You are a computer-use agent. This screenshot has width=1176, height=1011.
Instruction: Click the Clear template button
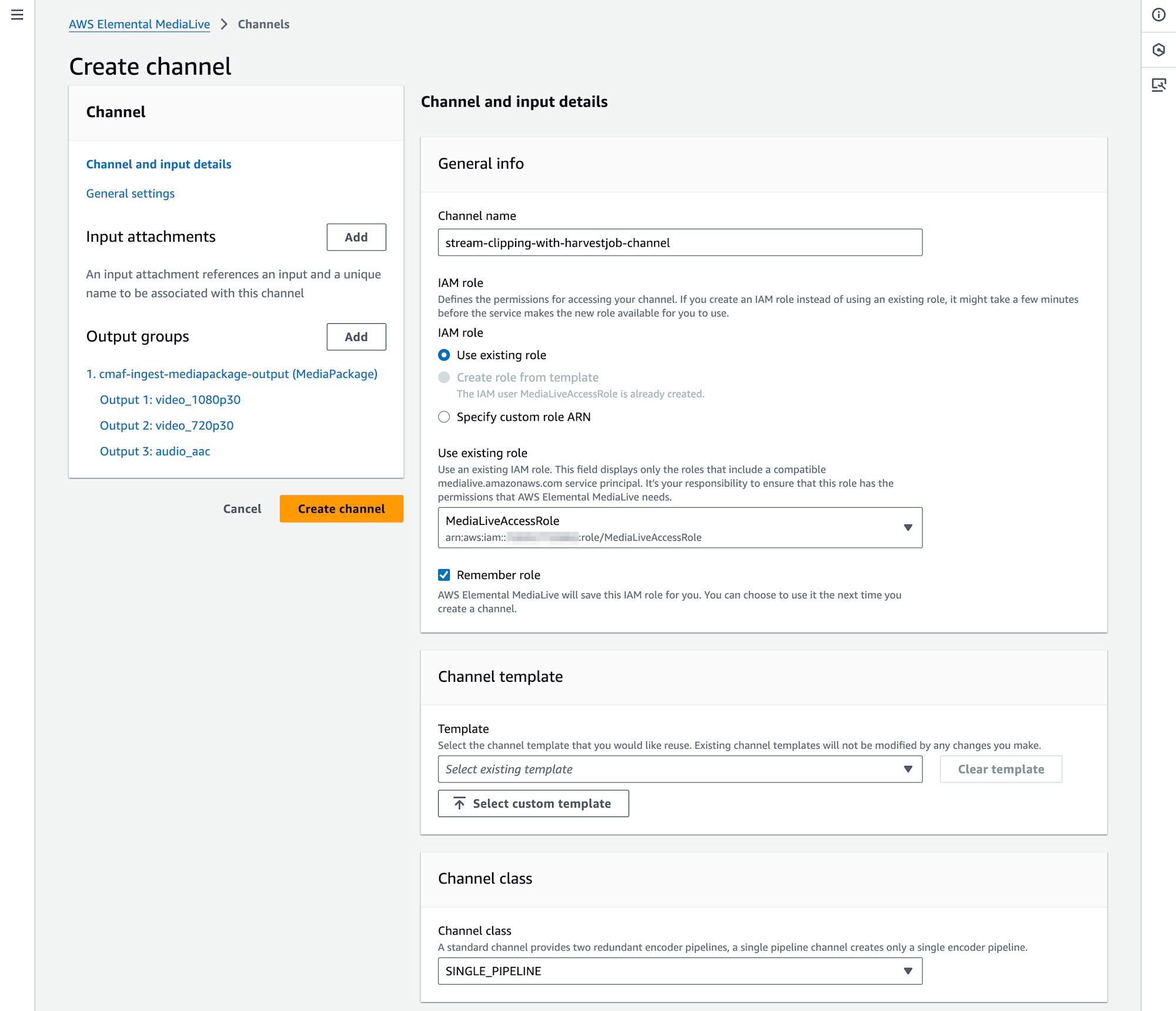(x=1001, y=769)
